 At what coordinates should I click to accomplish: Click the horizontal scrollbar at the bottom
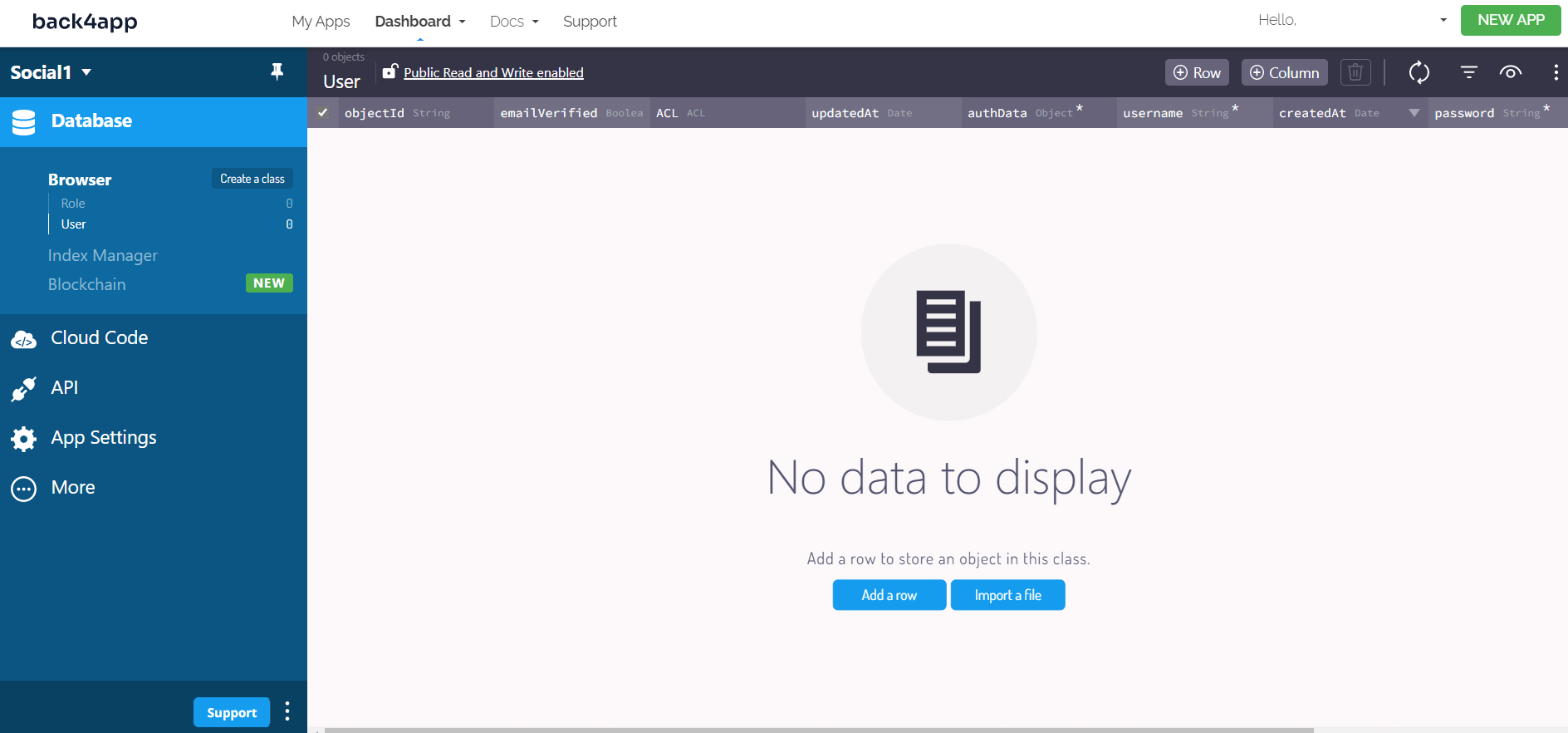(818, 730)
